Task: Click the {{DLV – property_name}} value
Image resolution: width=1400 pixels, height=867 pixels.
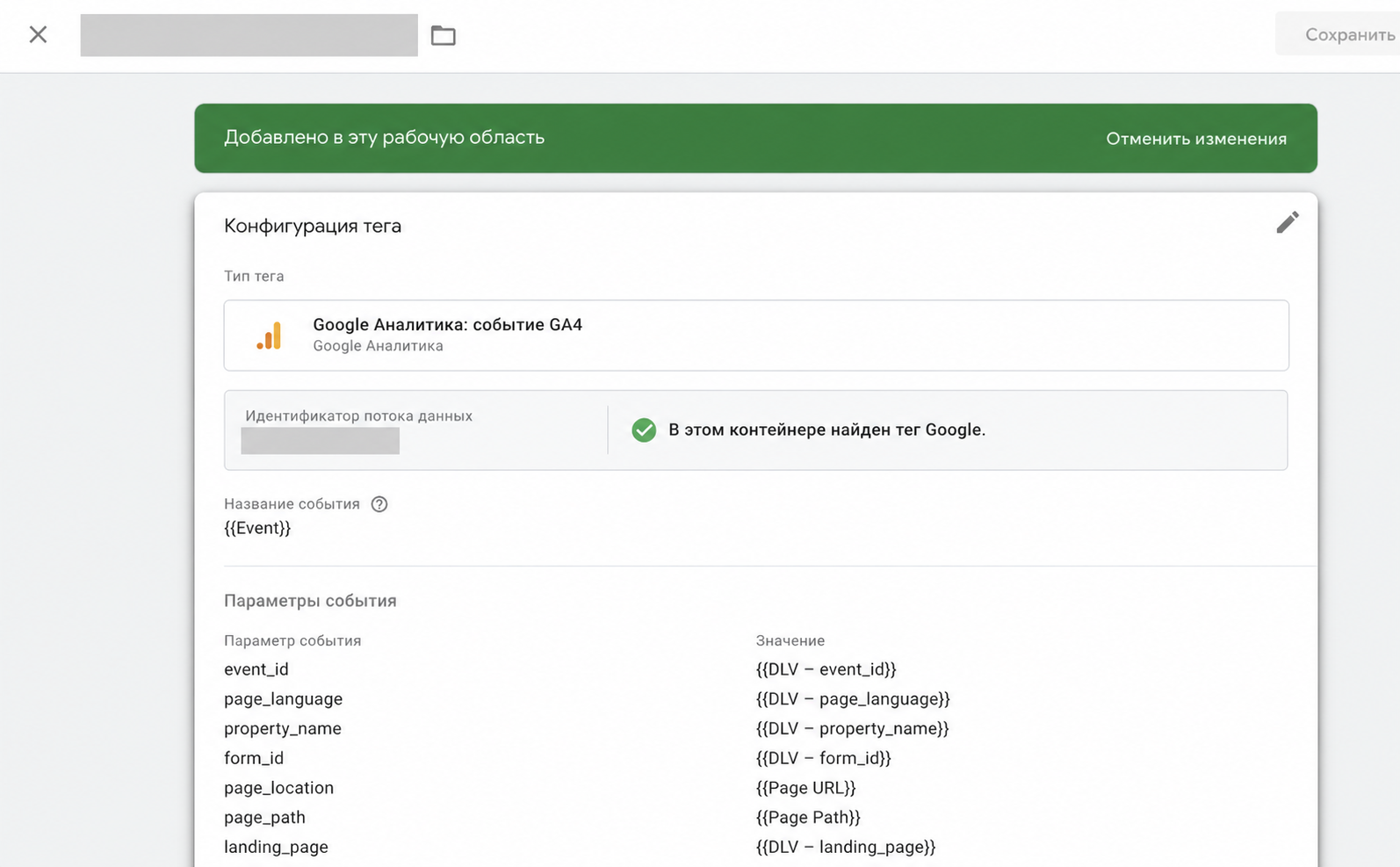Action: coord(853,729)
